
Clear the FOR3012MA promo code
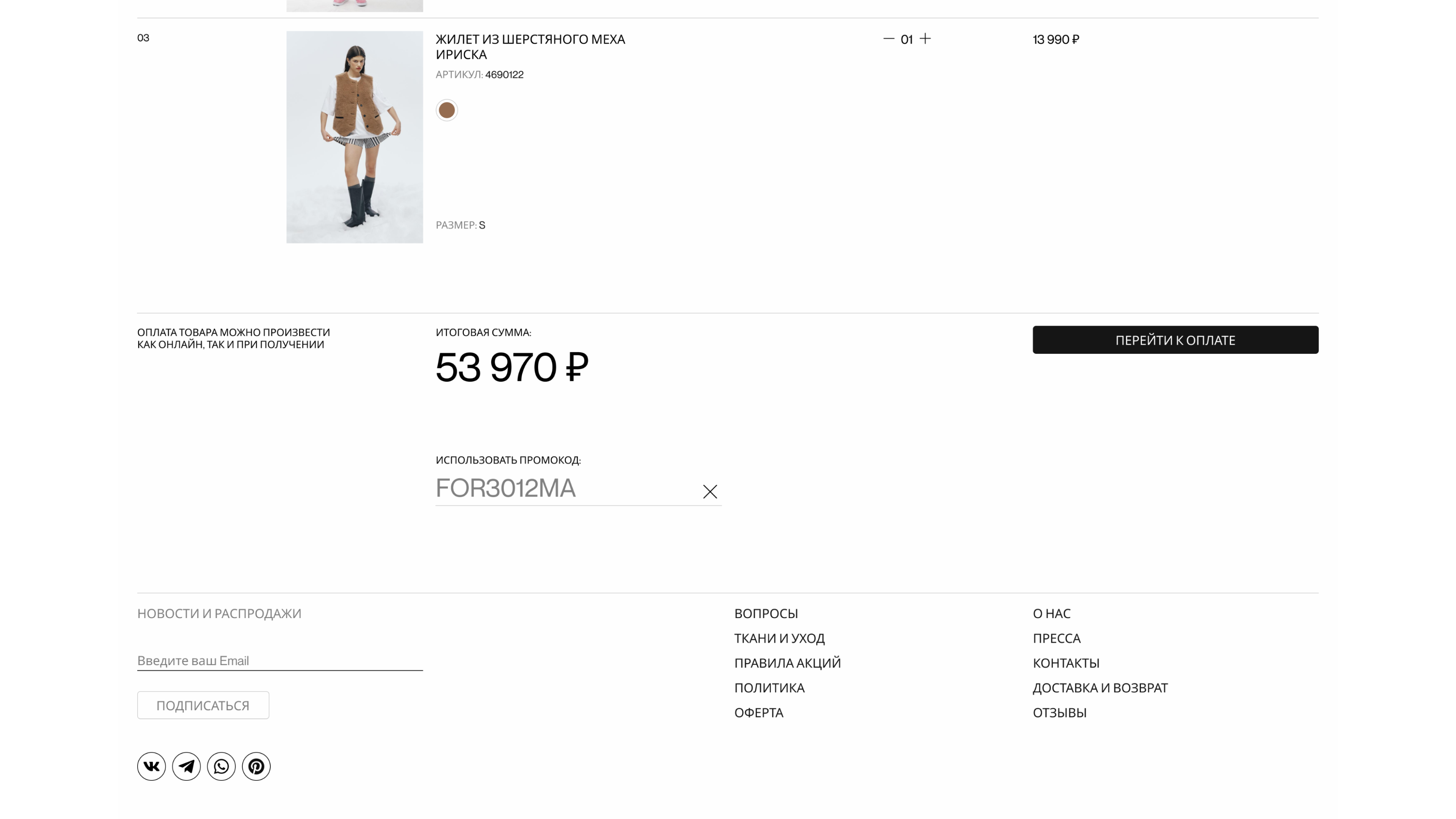pos(710,492)
